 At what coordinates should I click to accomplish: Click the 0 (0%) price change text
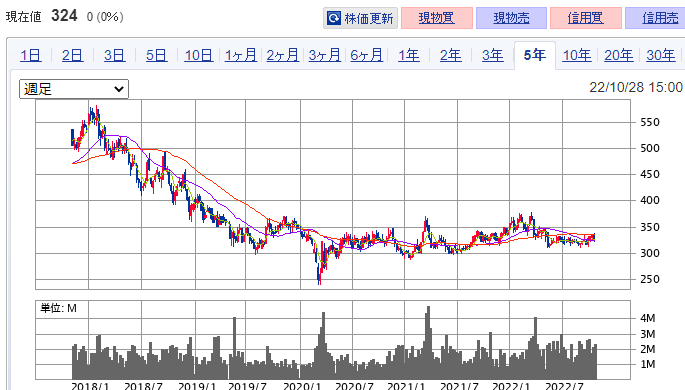pyautogui.click(x=105, y=17)
